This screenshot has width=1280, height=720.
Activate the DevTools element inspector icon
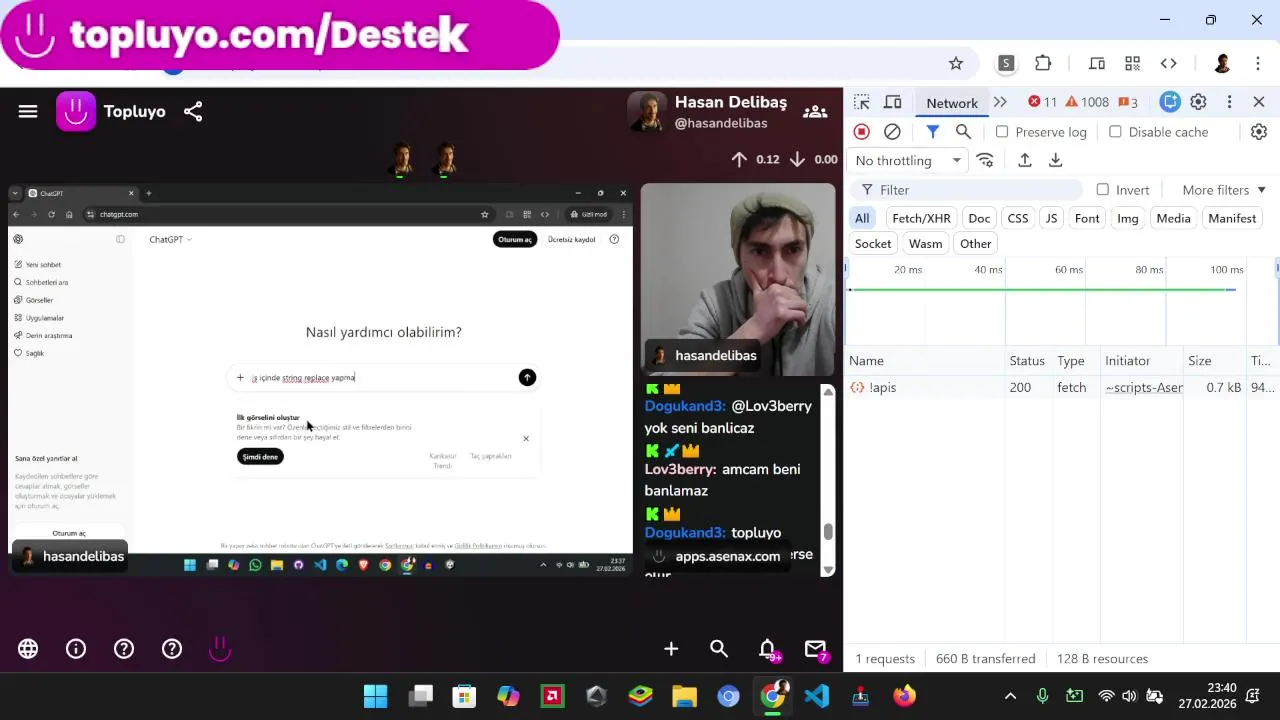(x=862, y=102)
